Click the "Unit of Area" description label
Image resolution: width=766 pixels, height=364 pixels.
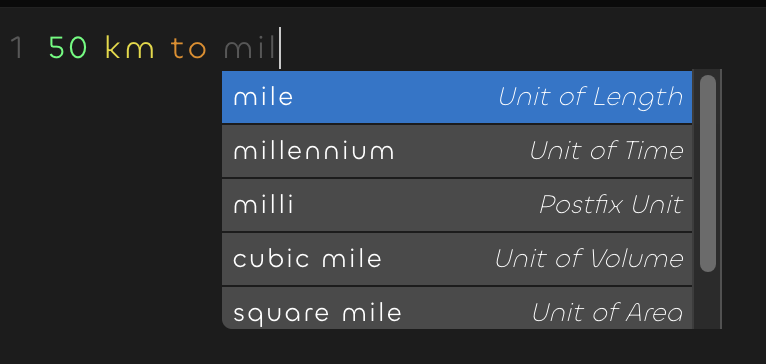pos(607,313)
